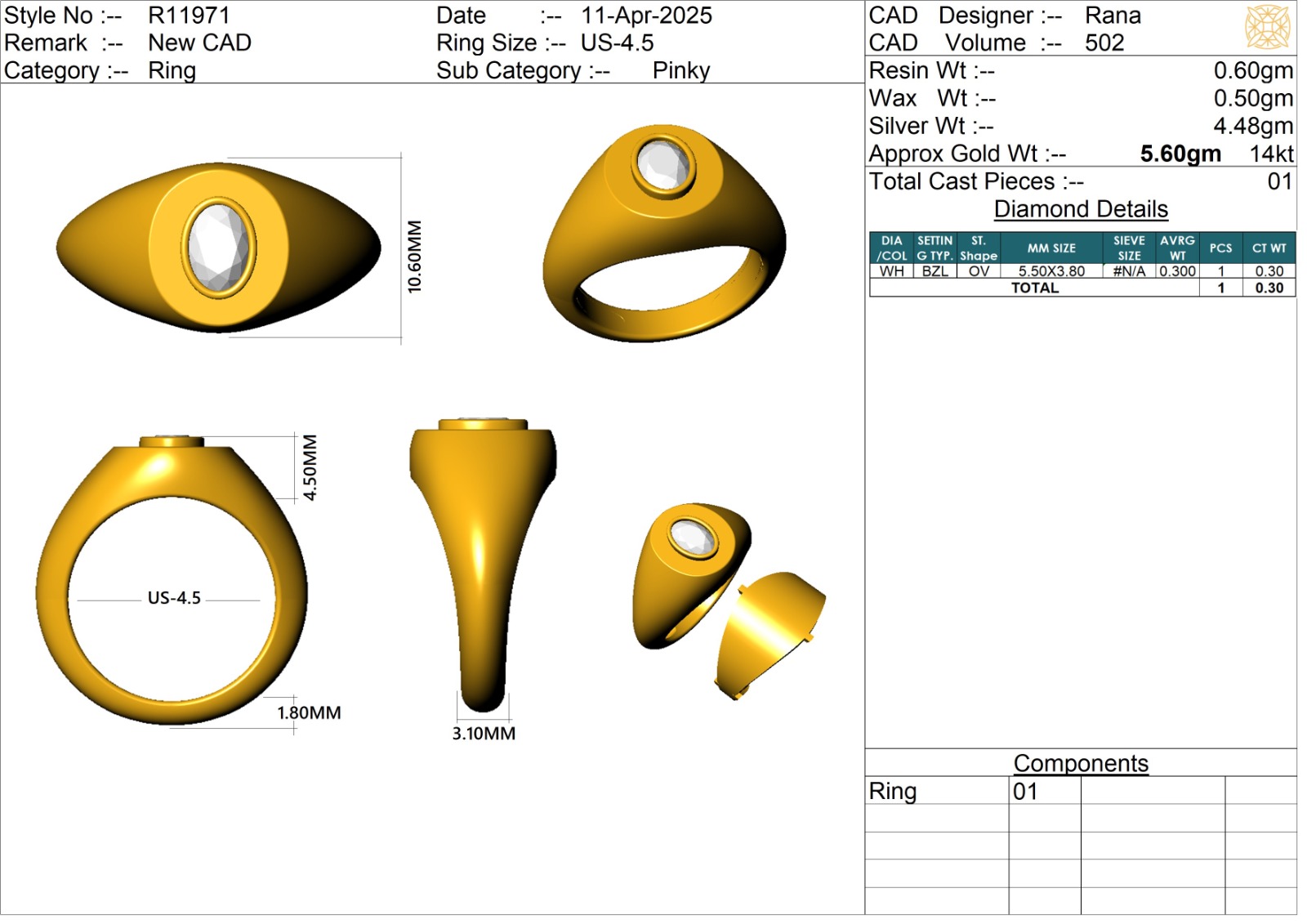The height and width of the screenshot is (924, 1307).
Task: Select the Ring row in Components table
Action: [893, 791]
